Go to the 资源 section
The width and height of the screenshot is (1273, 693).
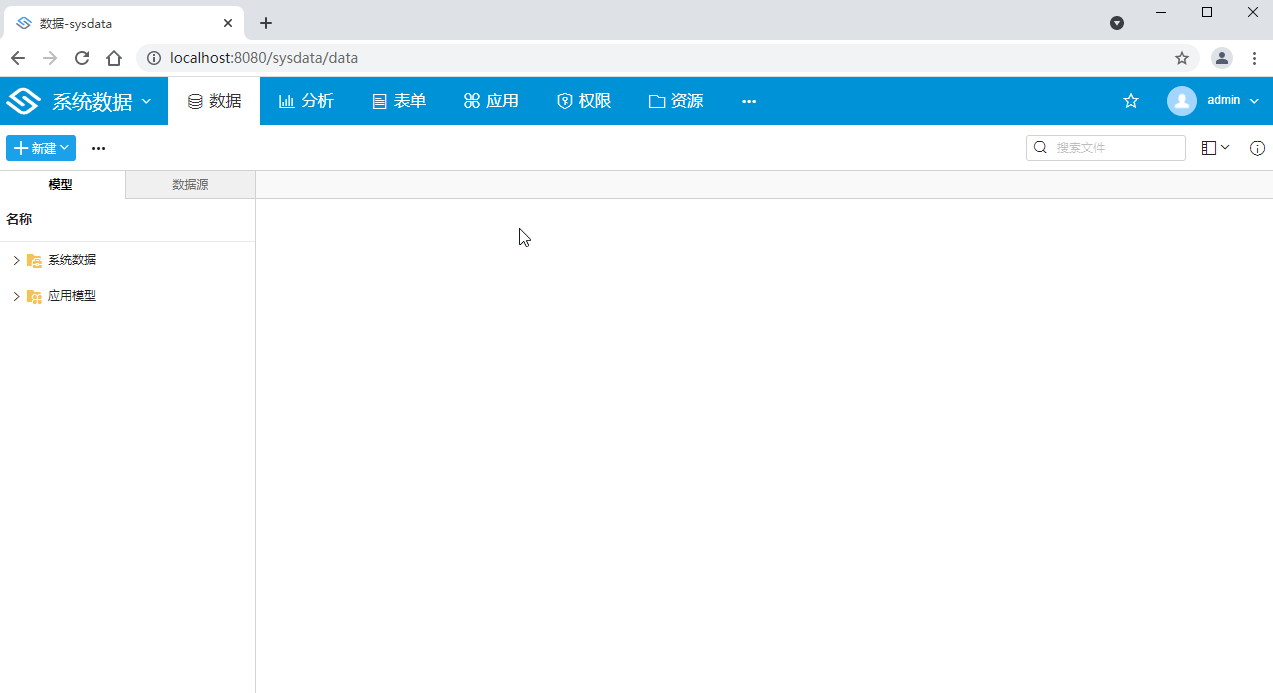point(676,101)
